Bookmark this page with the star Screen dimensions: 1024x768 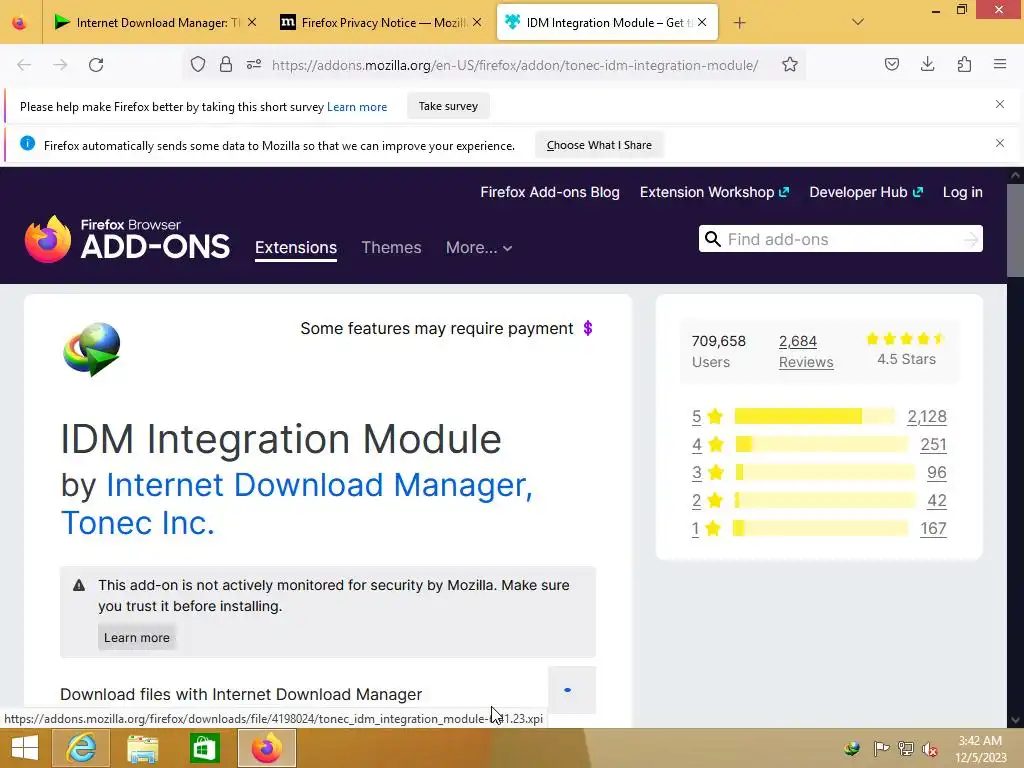(x=790, y=64)
